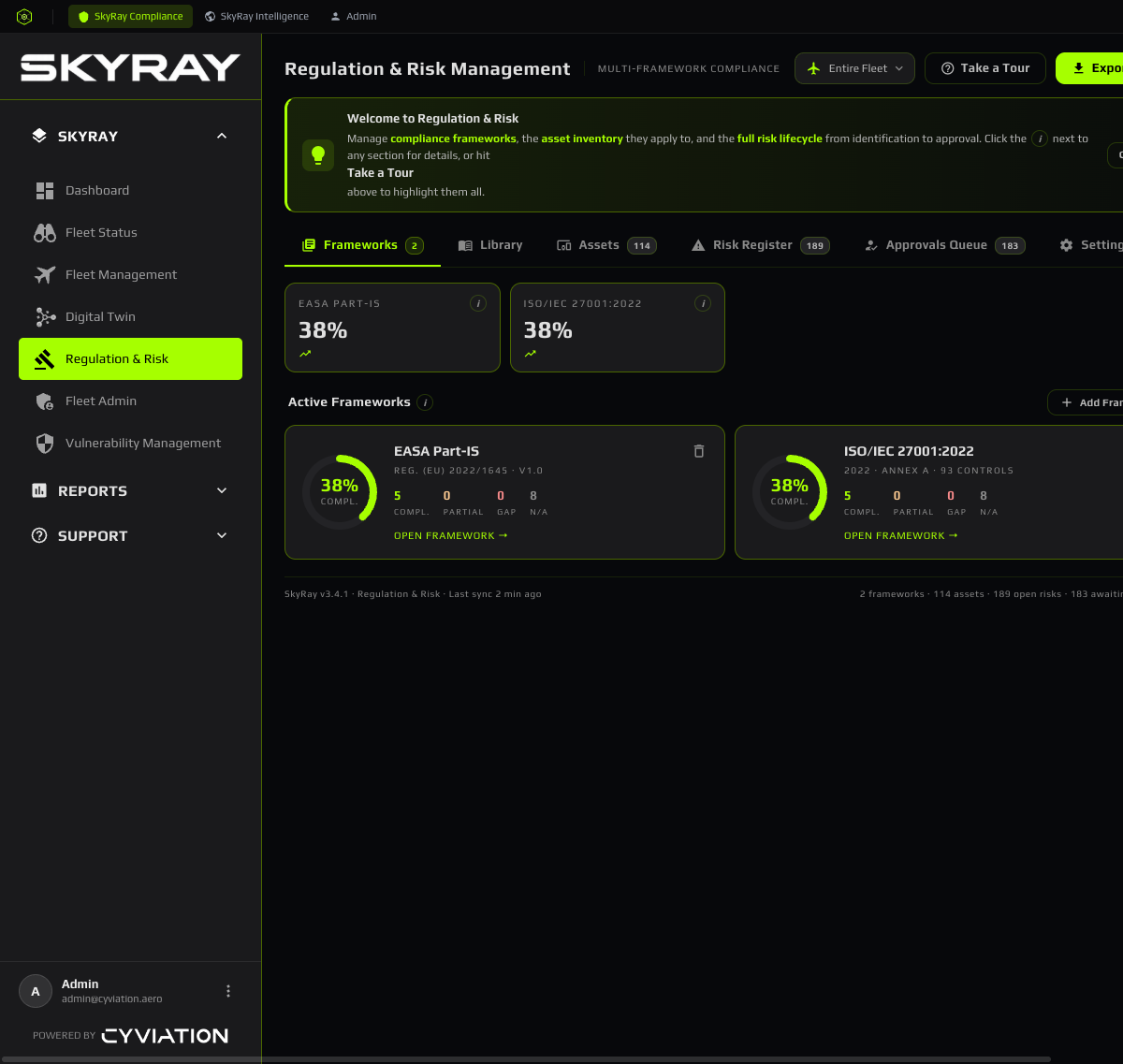The image size is (1123, 1064).
Task: Open Fleet Admin page label
Action: tap(101, 401)
